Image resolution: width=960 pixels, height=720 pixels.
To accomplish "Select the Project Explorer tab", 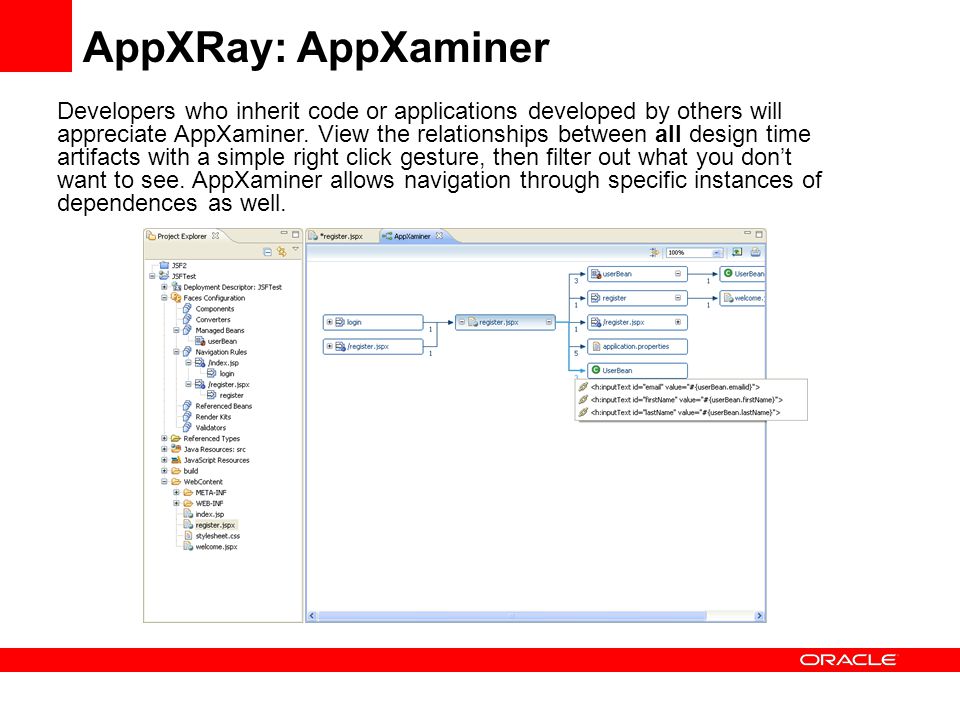I will [182, 236].
